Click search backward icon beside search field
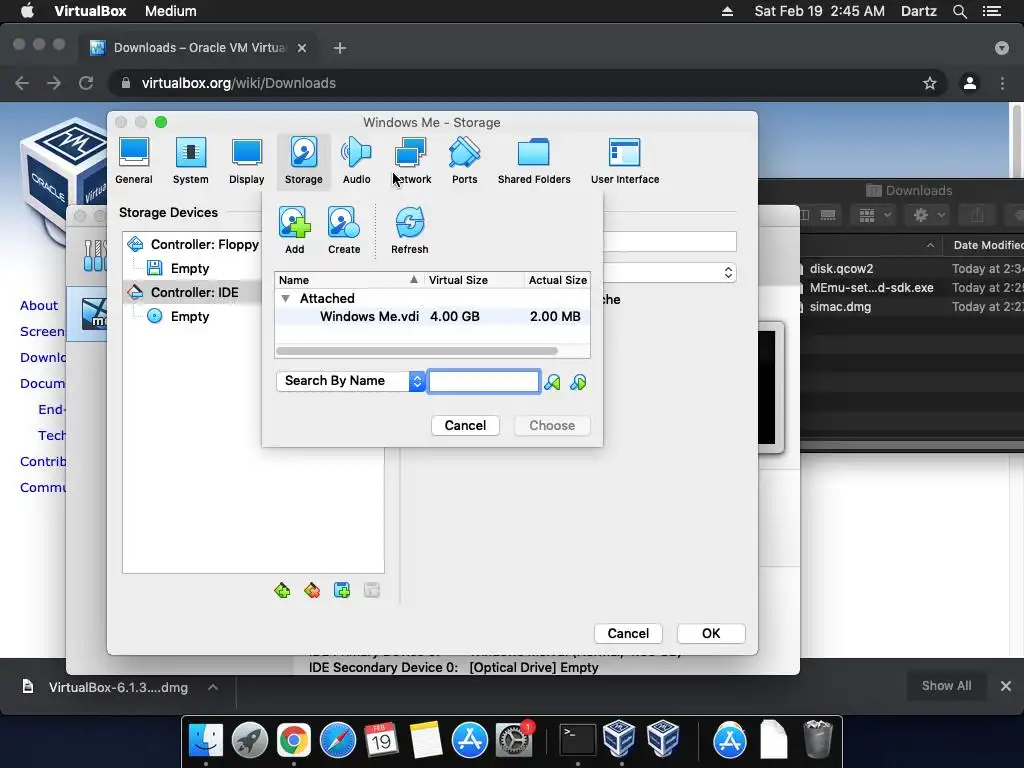Viewport: 1024px width, 768px height. (552, 382)
